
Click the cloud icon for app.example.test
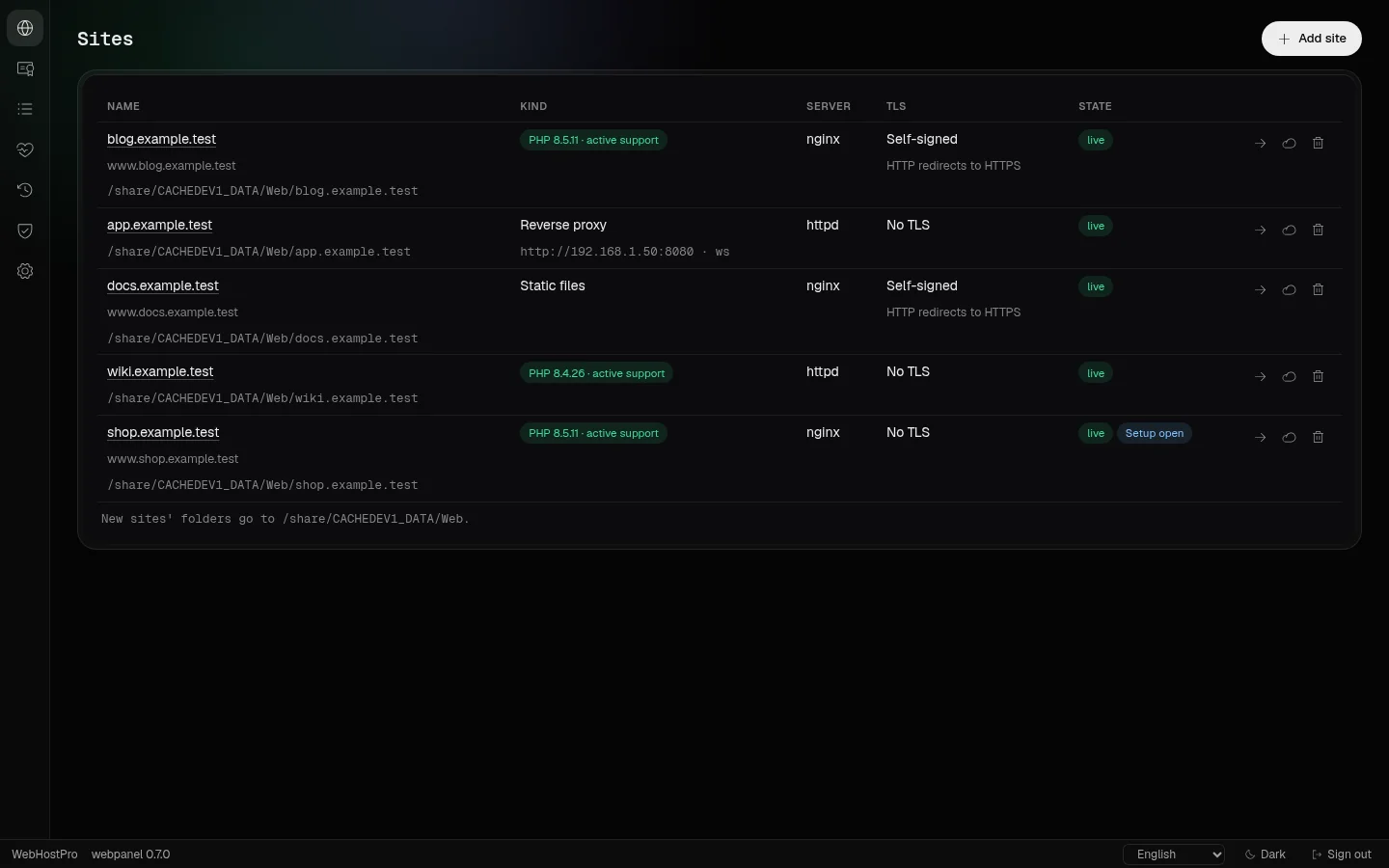pyautogui.click(x=1289, y=230)
